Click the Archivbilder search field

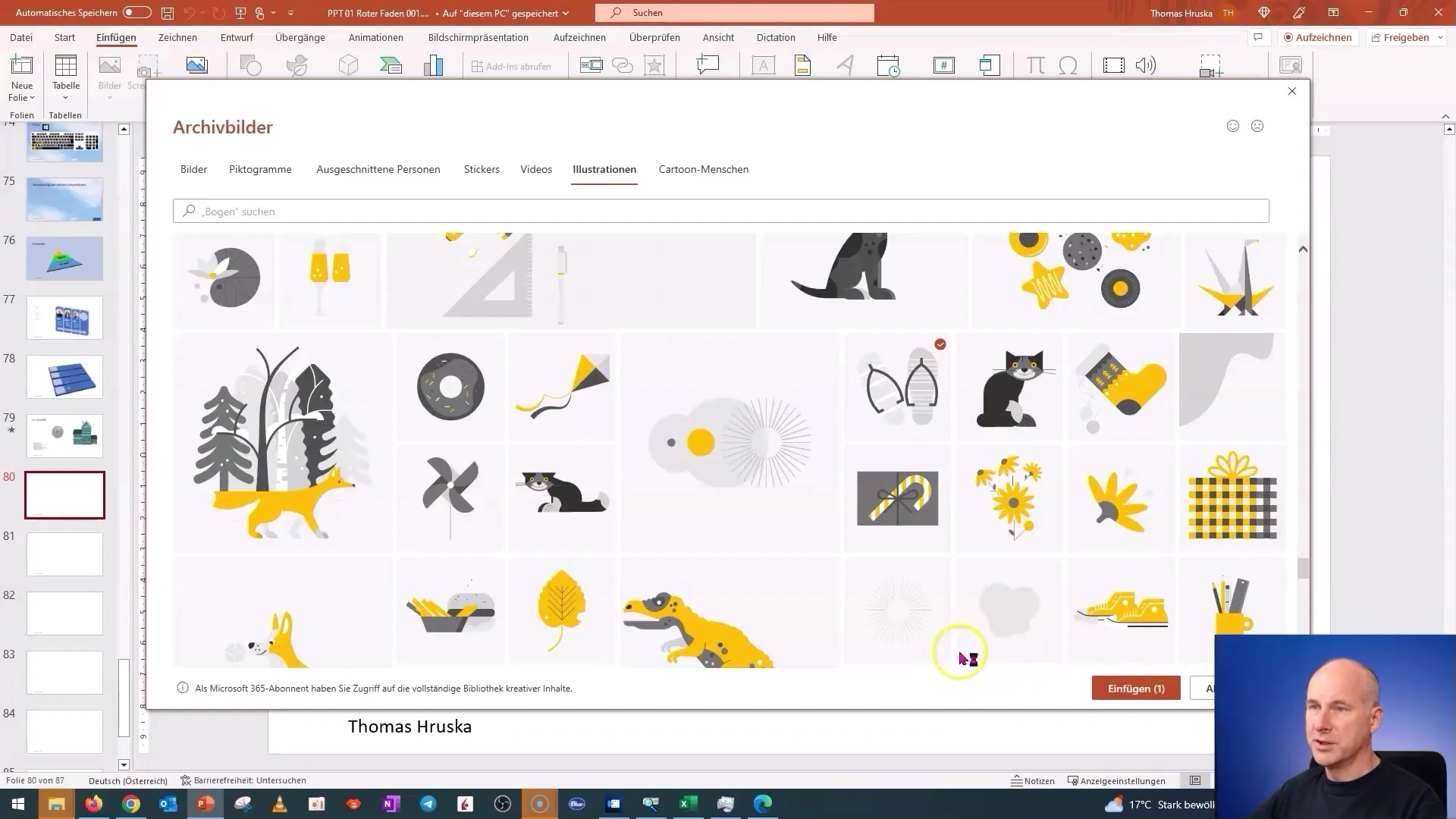click(x=720, y=212)
